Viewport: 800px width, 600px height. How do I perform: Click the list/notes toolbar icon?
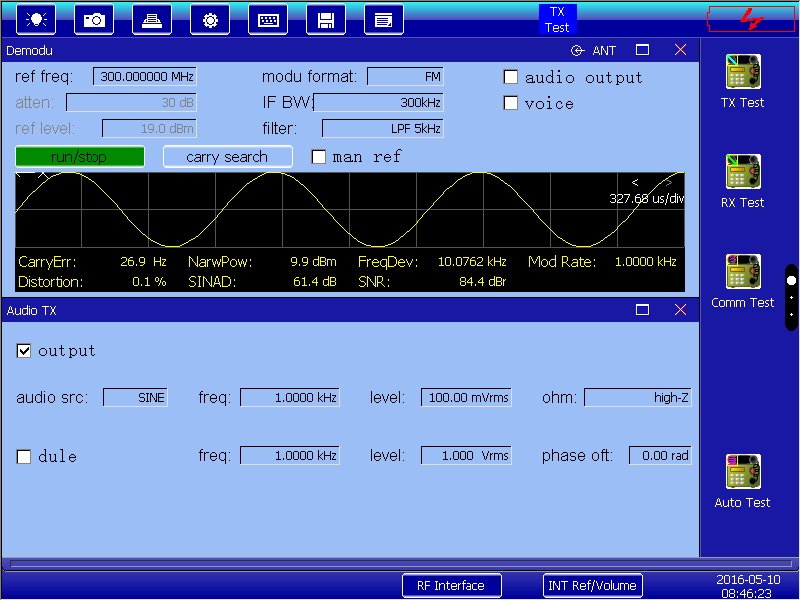tap(384, 19)
